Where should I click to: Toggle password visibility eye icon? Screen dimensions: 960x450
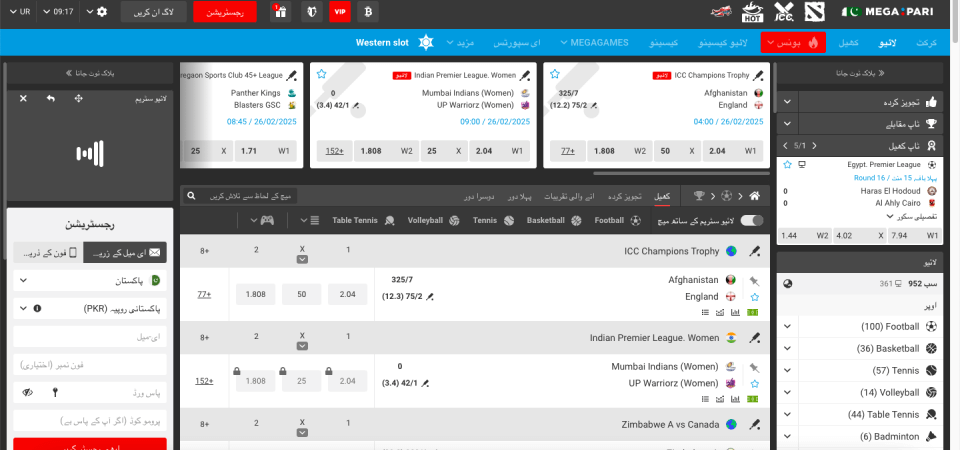tap(27, 393)
